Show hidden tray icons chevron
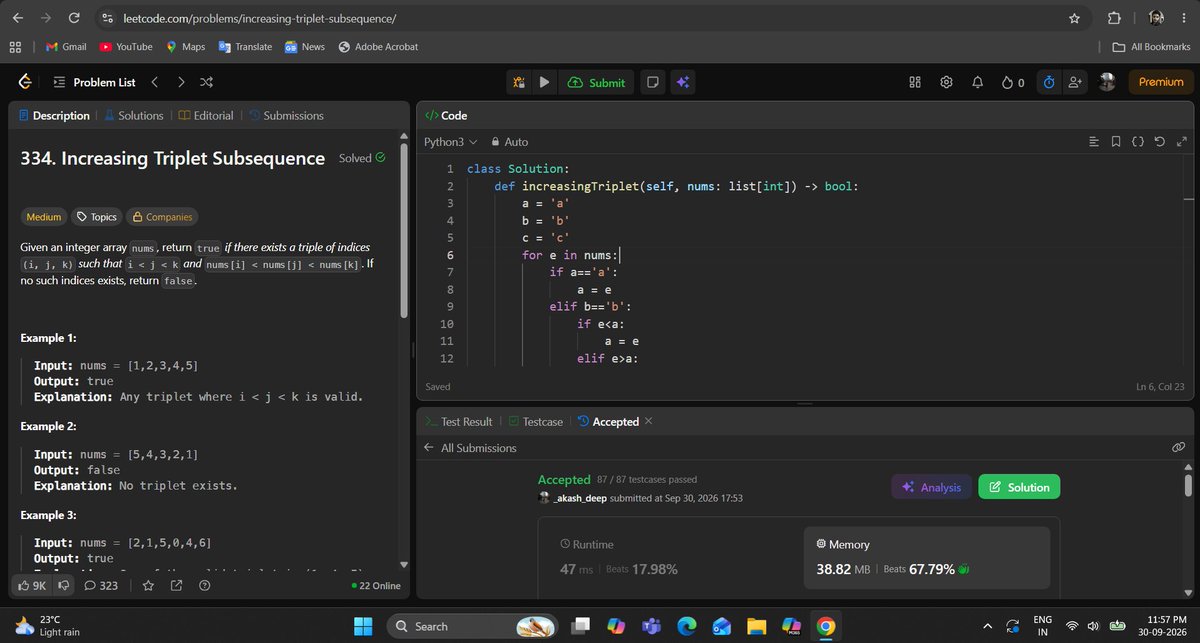The image size is (1200, 643). pyautogui.click(x=988, y=626)
